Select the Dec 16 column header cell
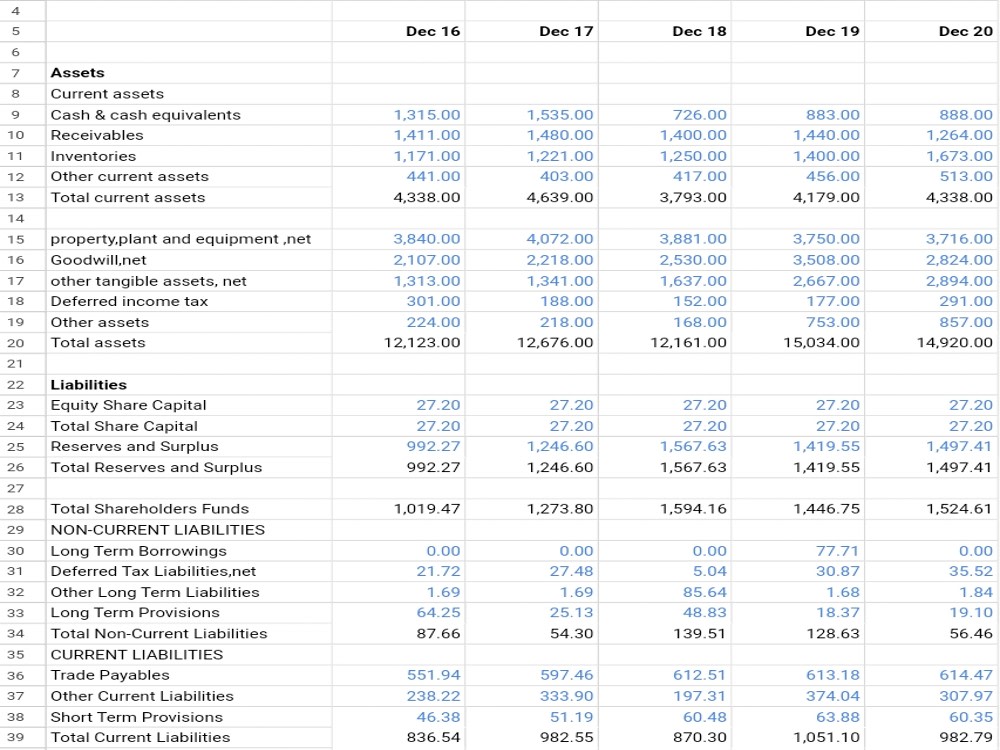Viewport: 1000px width, 750px height. pos(399,31)
